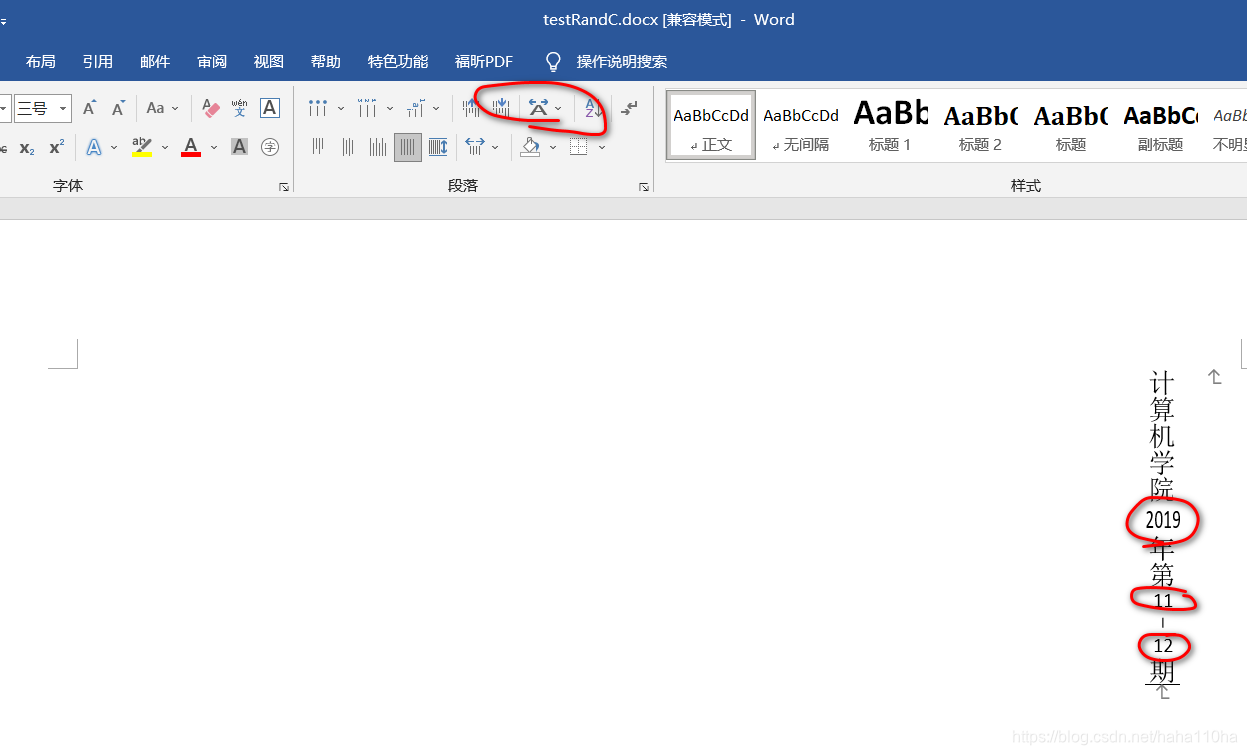Click the Change Case Aa icon

coord(155,108)
